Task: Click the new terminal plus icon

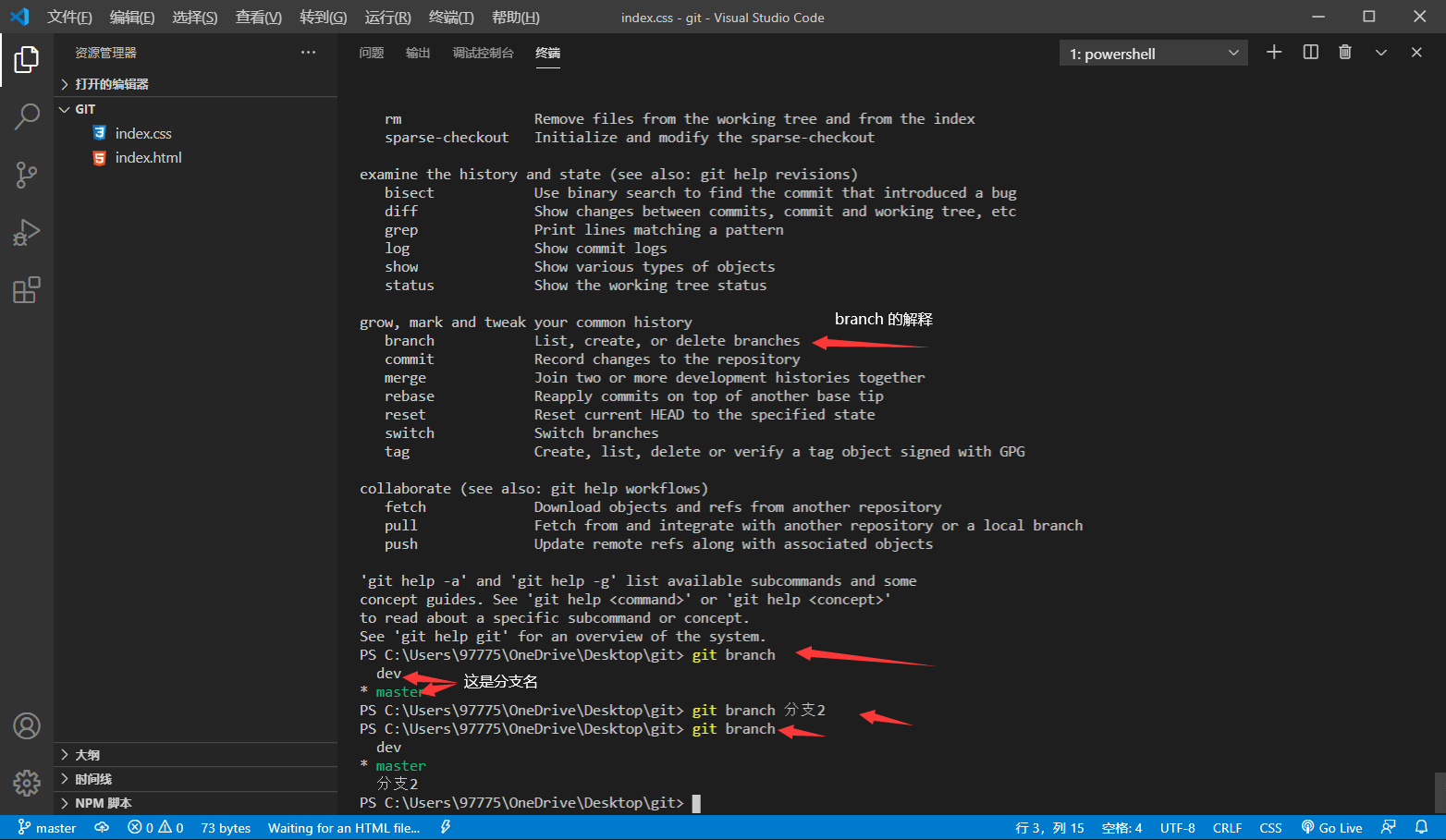Action: 1274,53
